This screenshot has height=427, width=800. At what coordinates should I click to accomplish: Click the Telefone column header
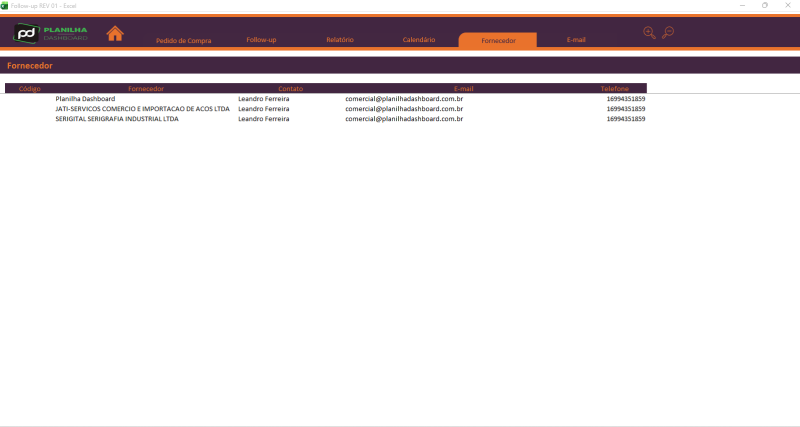point(614,89)
